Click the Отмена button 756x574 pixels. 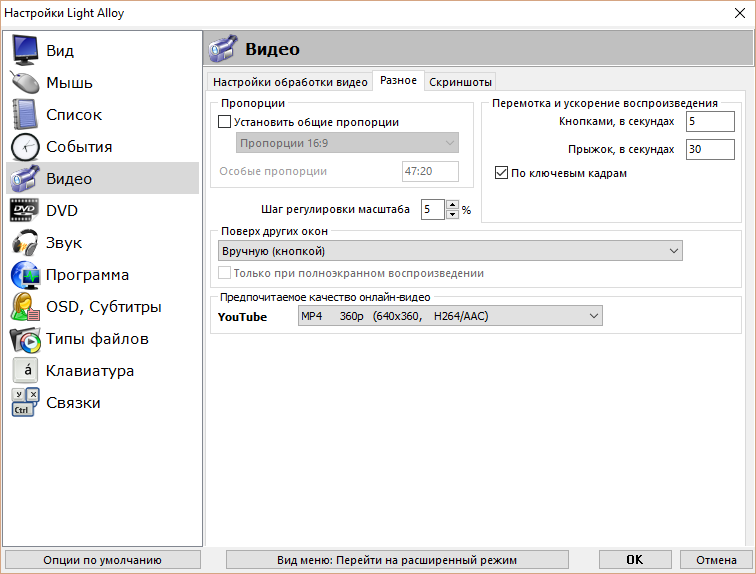(x=716, y=560)
